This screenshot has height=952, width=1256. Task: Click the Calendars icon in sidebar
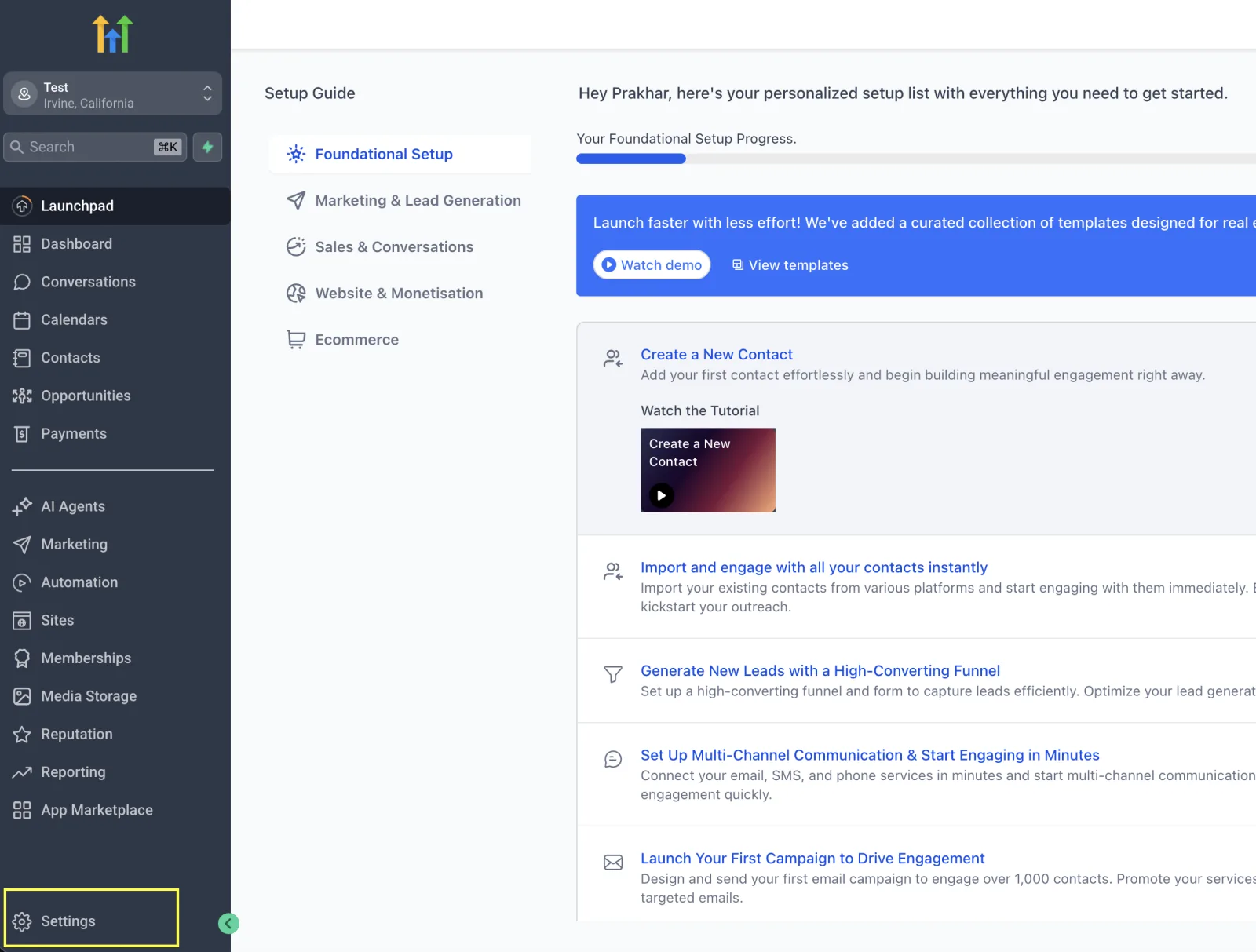click(22, 320)
